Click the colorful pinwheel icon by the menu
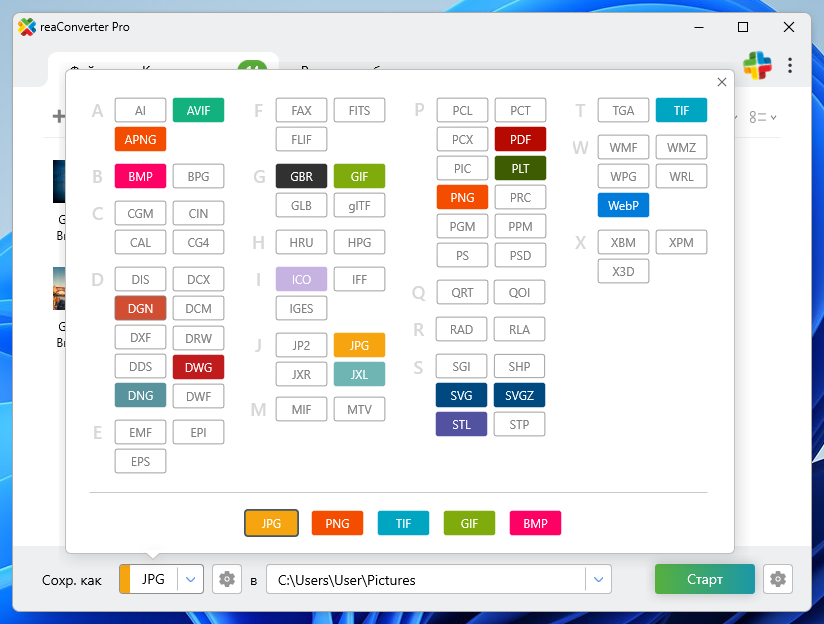Image resolution: width=824 pixels, height=624 pixels. pos(757,66)
